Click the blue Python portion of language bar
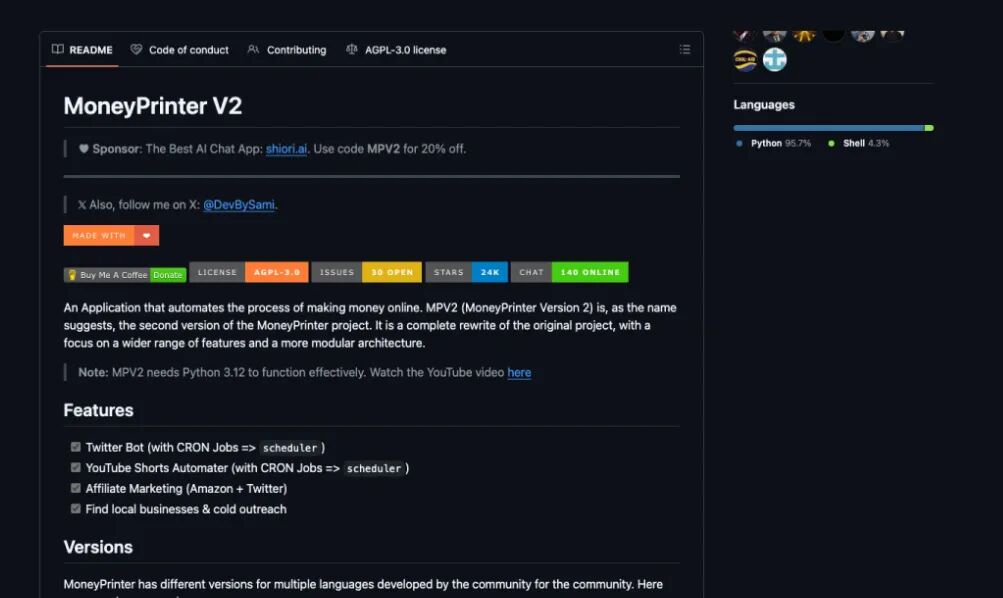Screen dimensions: 1003x598 click(829, 128)
